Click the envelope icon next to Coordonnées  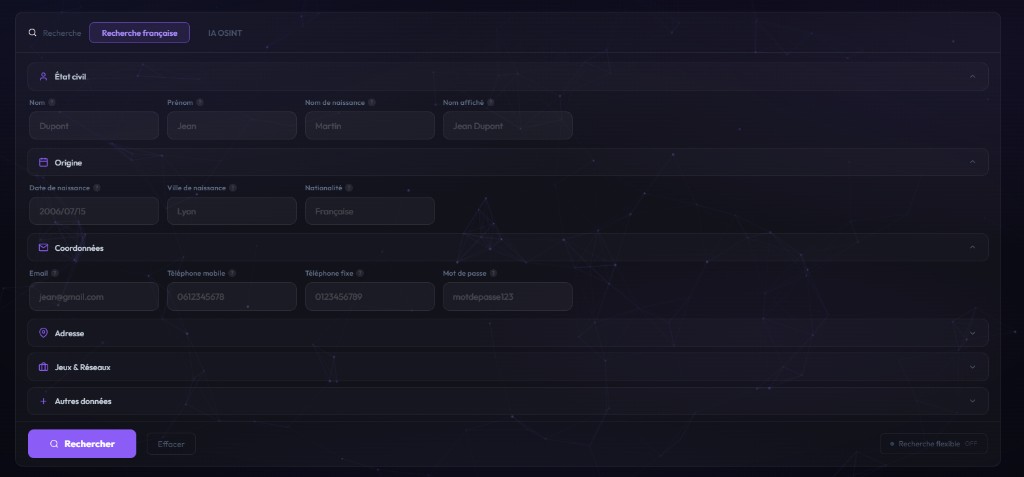click(43, 248)
